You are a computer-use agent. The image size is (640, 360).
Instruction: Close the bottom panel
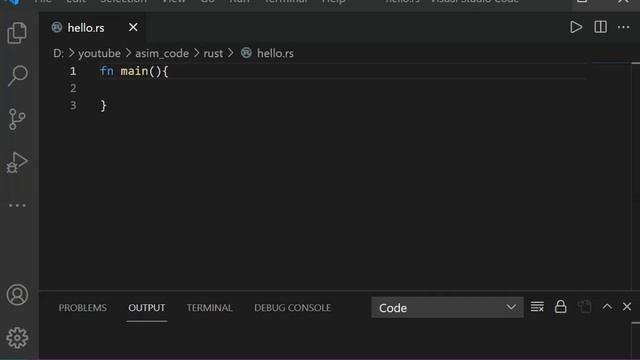(627, 307)
